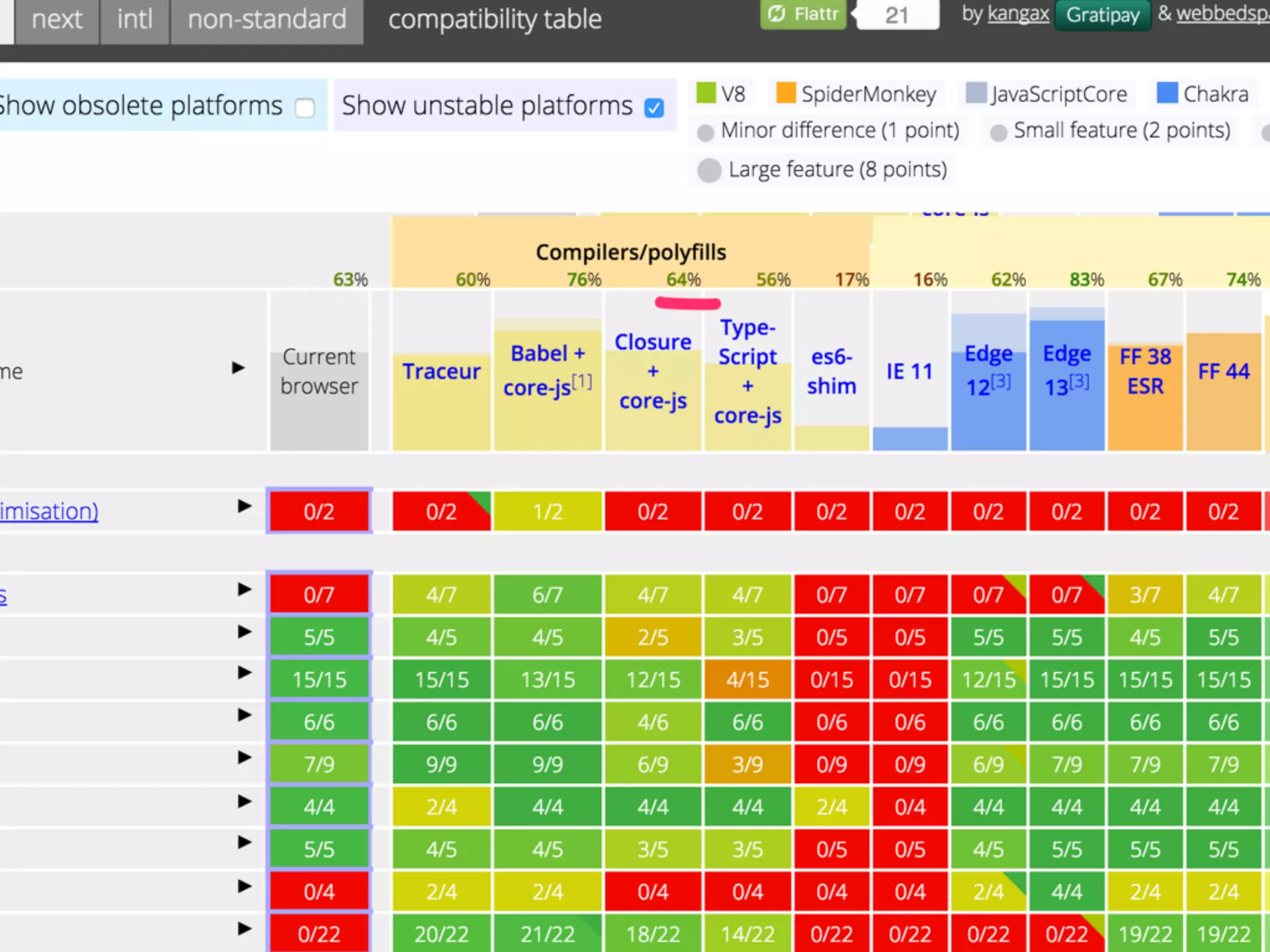Click the V8 green legend square
The height and width of the screenshot is (952, 1270).
pyautogui.click(x=706, y=93)
